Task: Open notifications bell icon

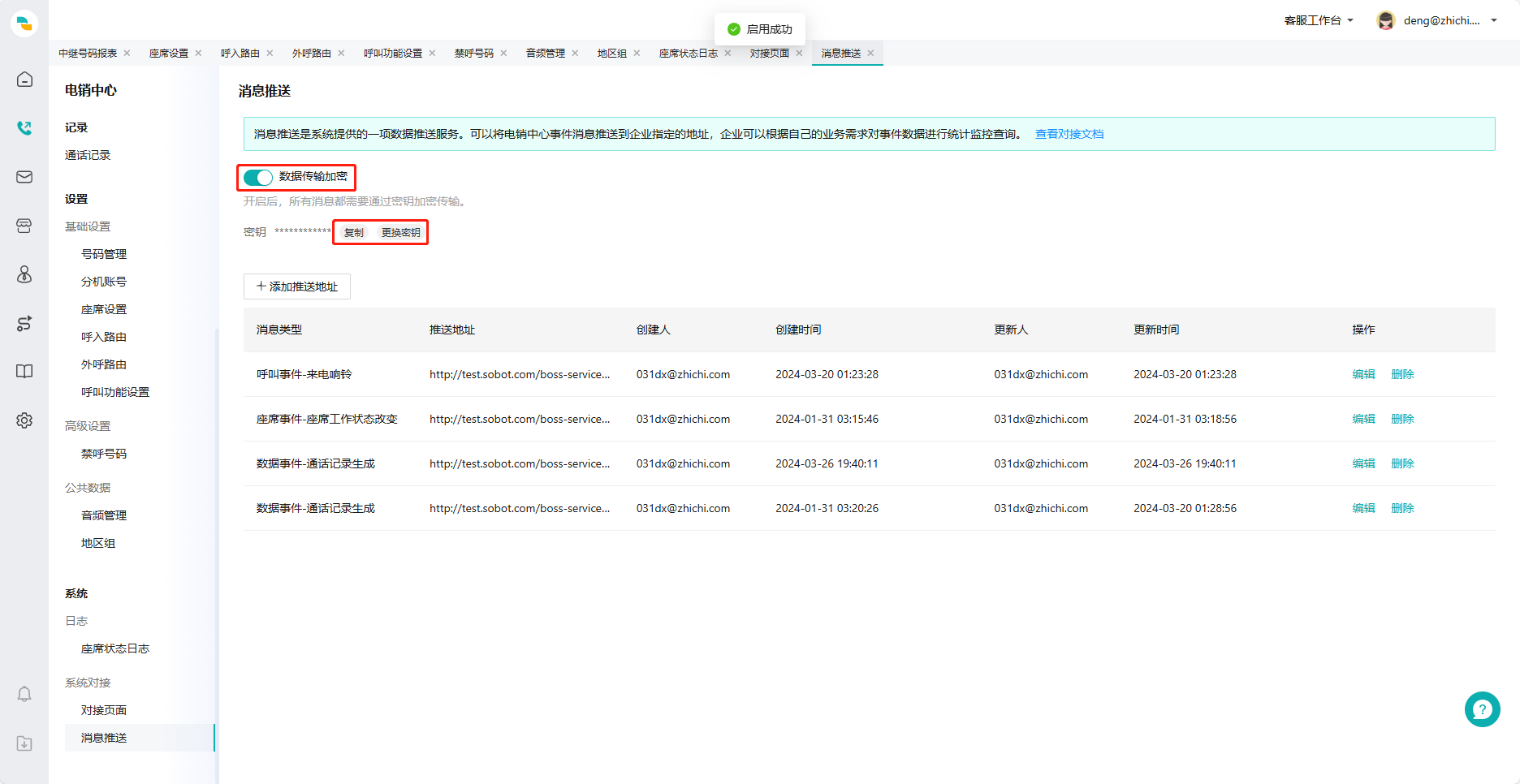Action: coord(24,694)
